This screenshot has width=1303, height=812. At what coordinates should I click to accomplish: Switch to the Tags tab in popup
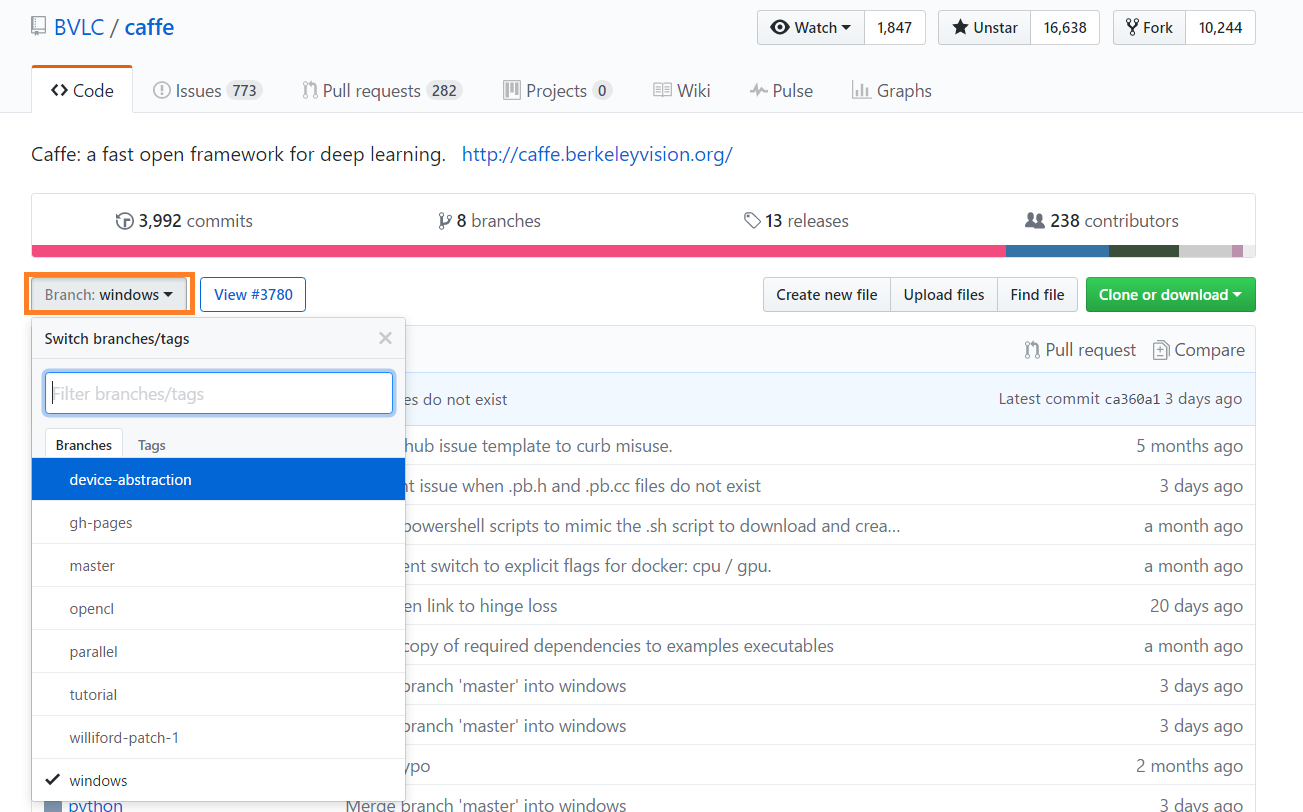[152, 445]
